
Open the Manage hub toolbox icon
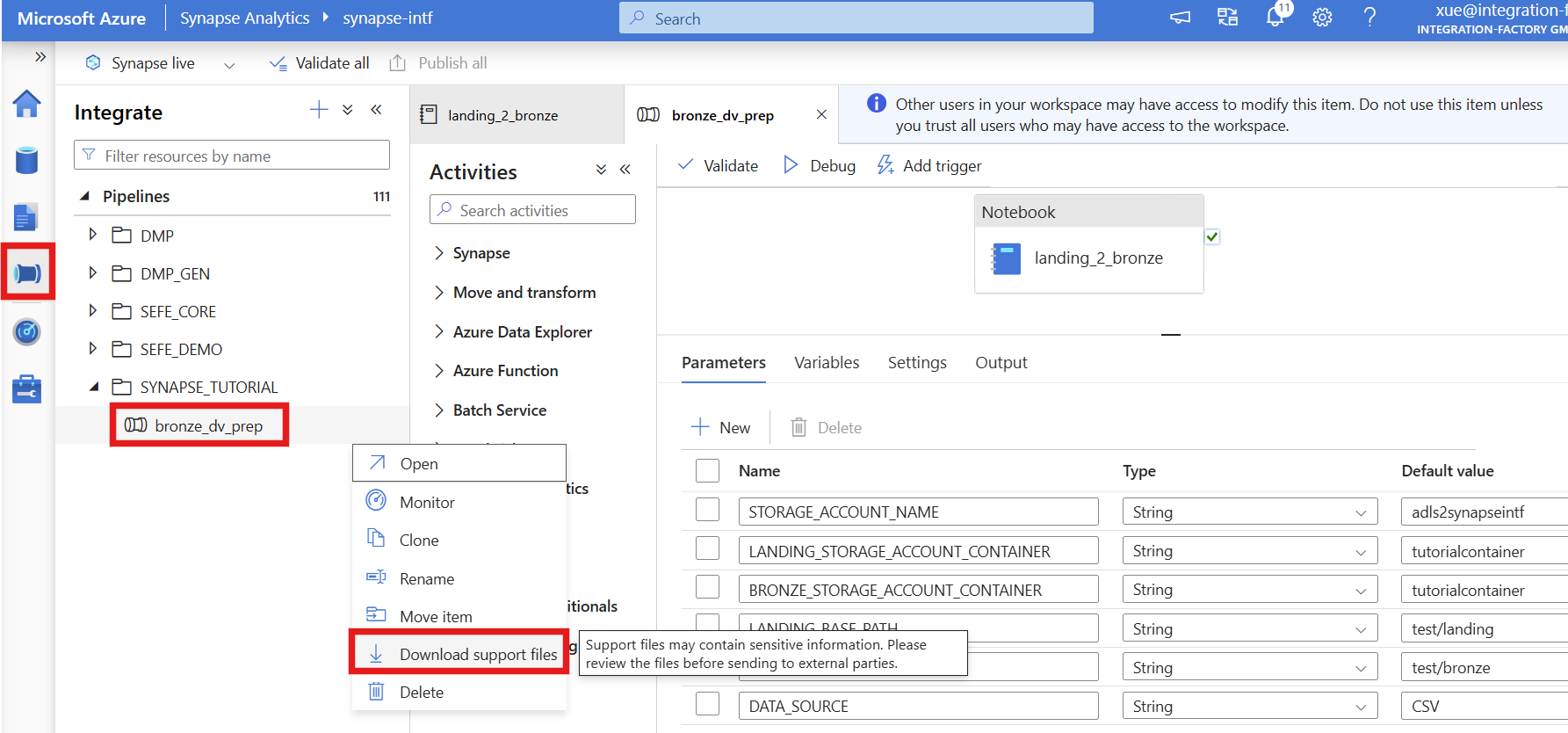coord(27,388)
